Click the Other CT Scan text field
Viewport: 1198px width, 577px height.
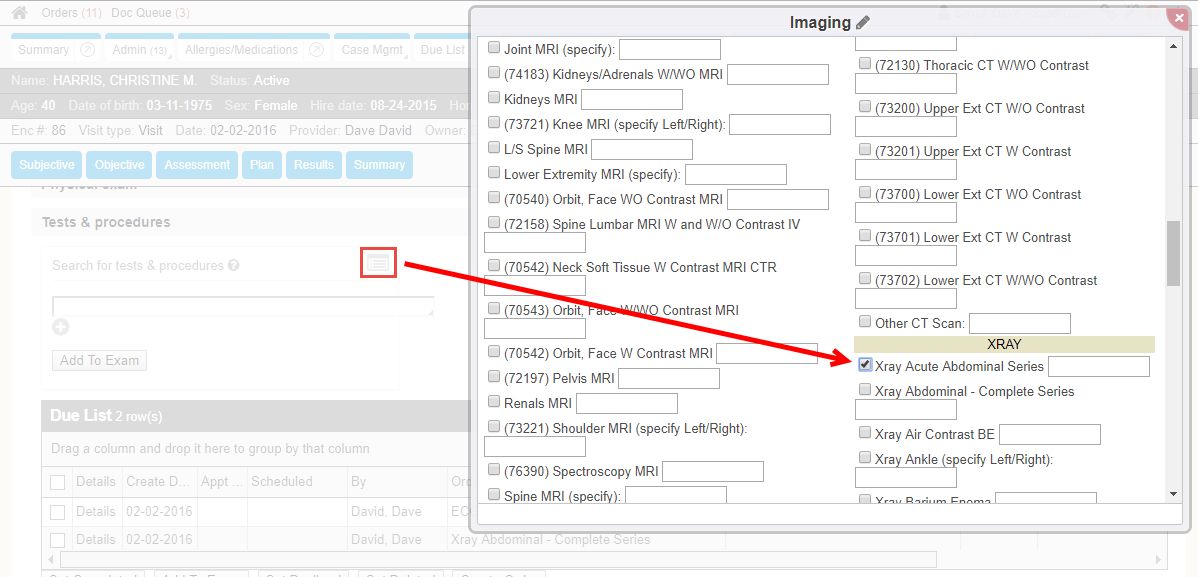[1019, 323]
